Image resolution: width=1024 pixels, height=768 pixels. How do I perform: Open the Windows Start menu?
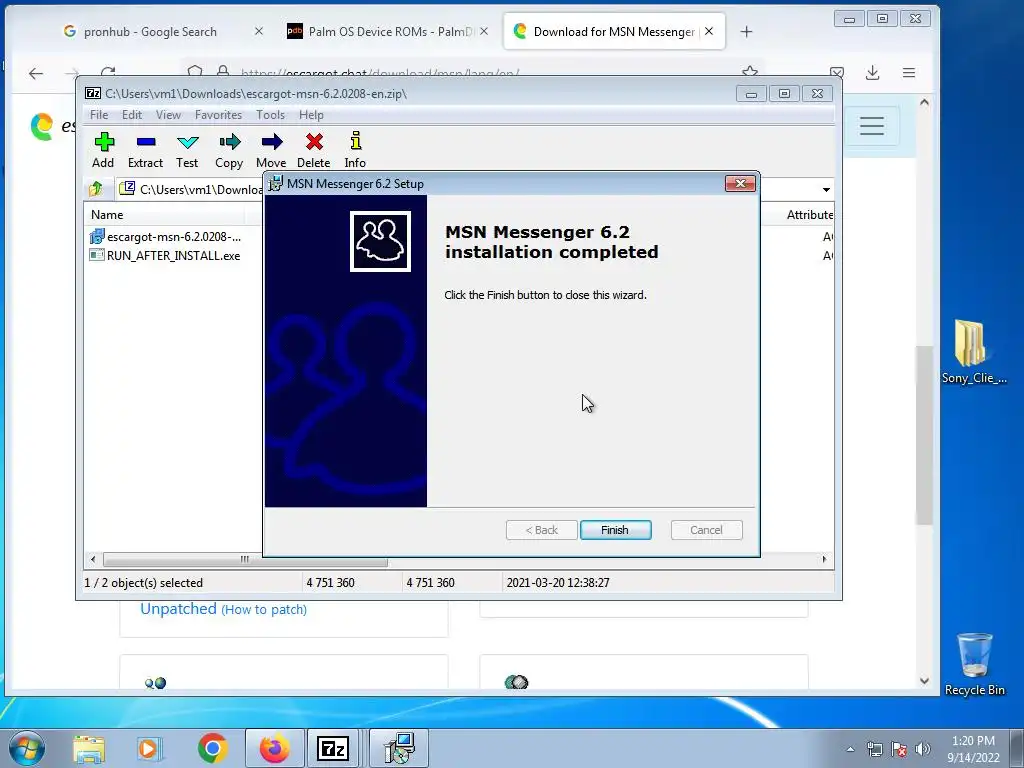pyautogui.click(x=27, y=748)
